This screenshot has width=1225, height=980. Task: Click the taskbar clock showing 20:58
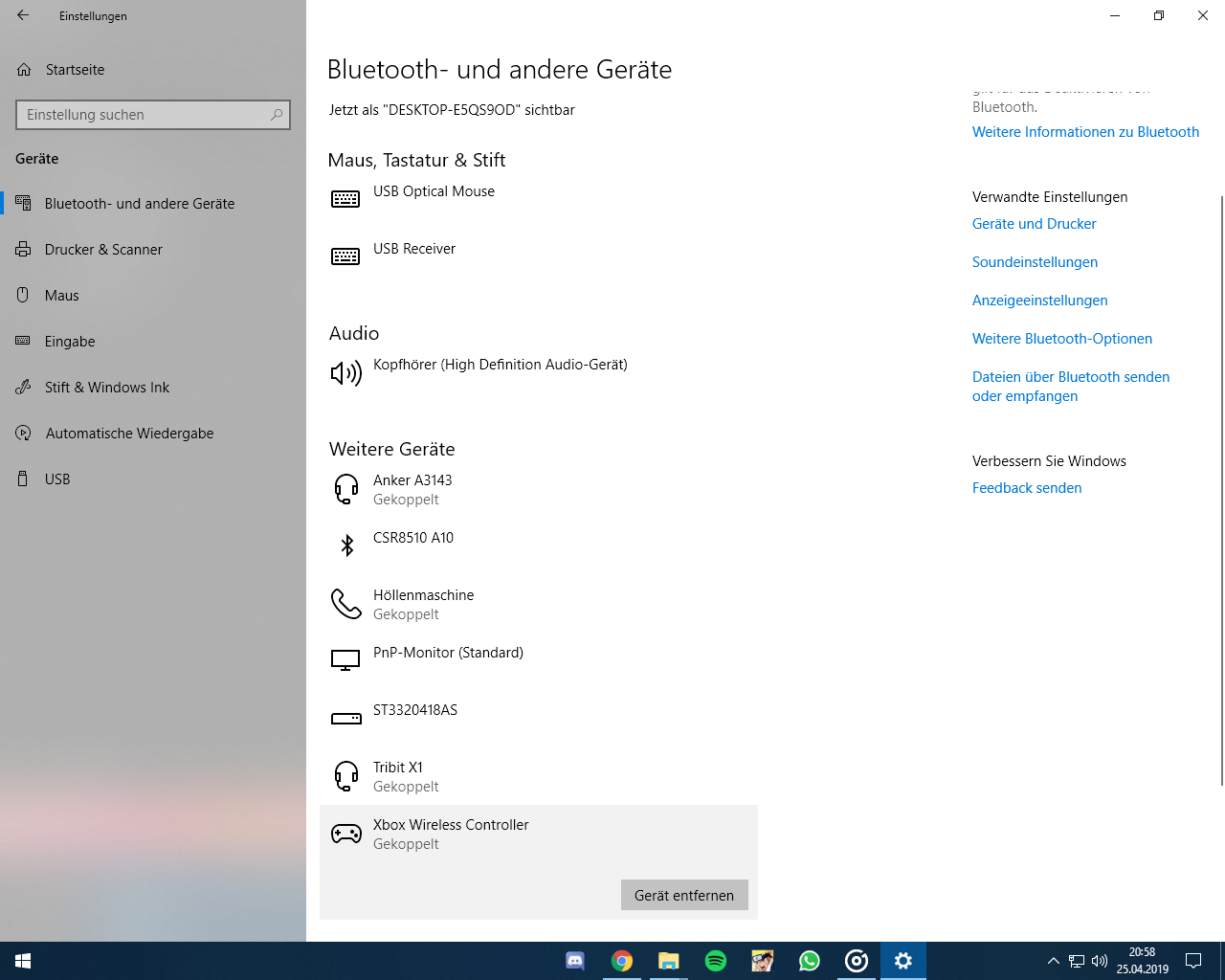click(x=1142, y=961)
